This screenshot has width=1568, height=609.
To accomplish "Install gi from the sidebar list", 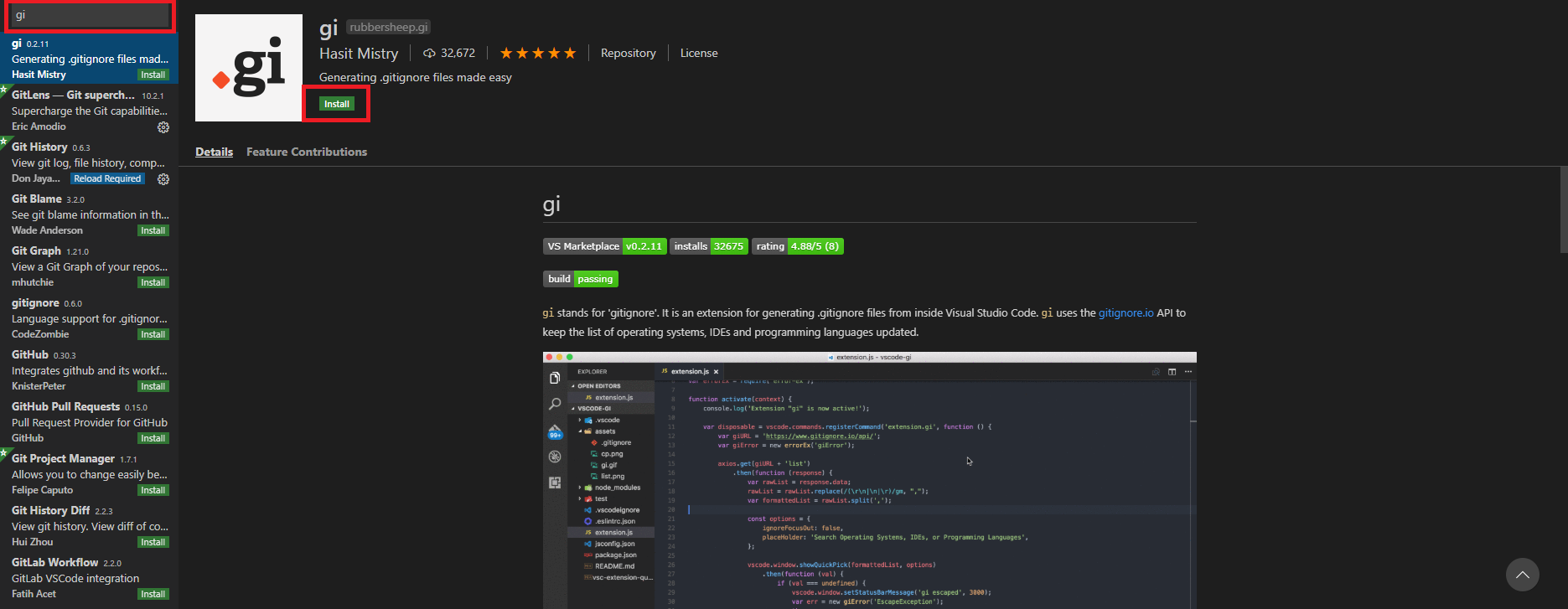I will [x=153, y=75].
